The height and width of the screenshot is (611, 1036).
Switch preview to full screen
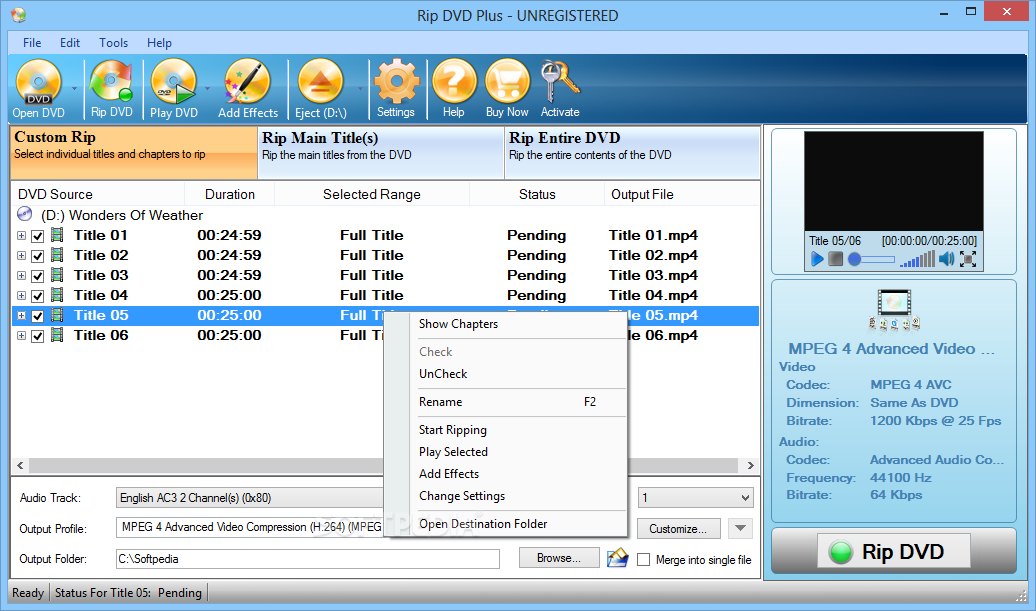pos(968,259)
